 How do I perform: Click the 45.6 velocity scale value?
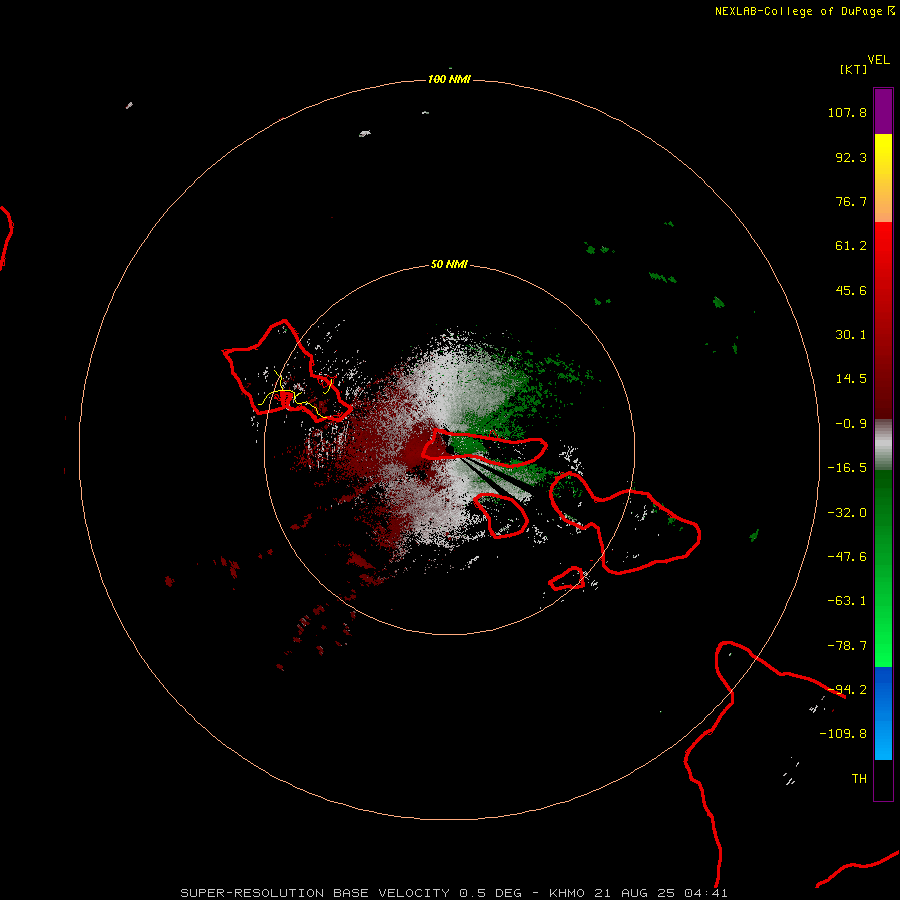851,290
